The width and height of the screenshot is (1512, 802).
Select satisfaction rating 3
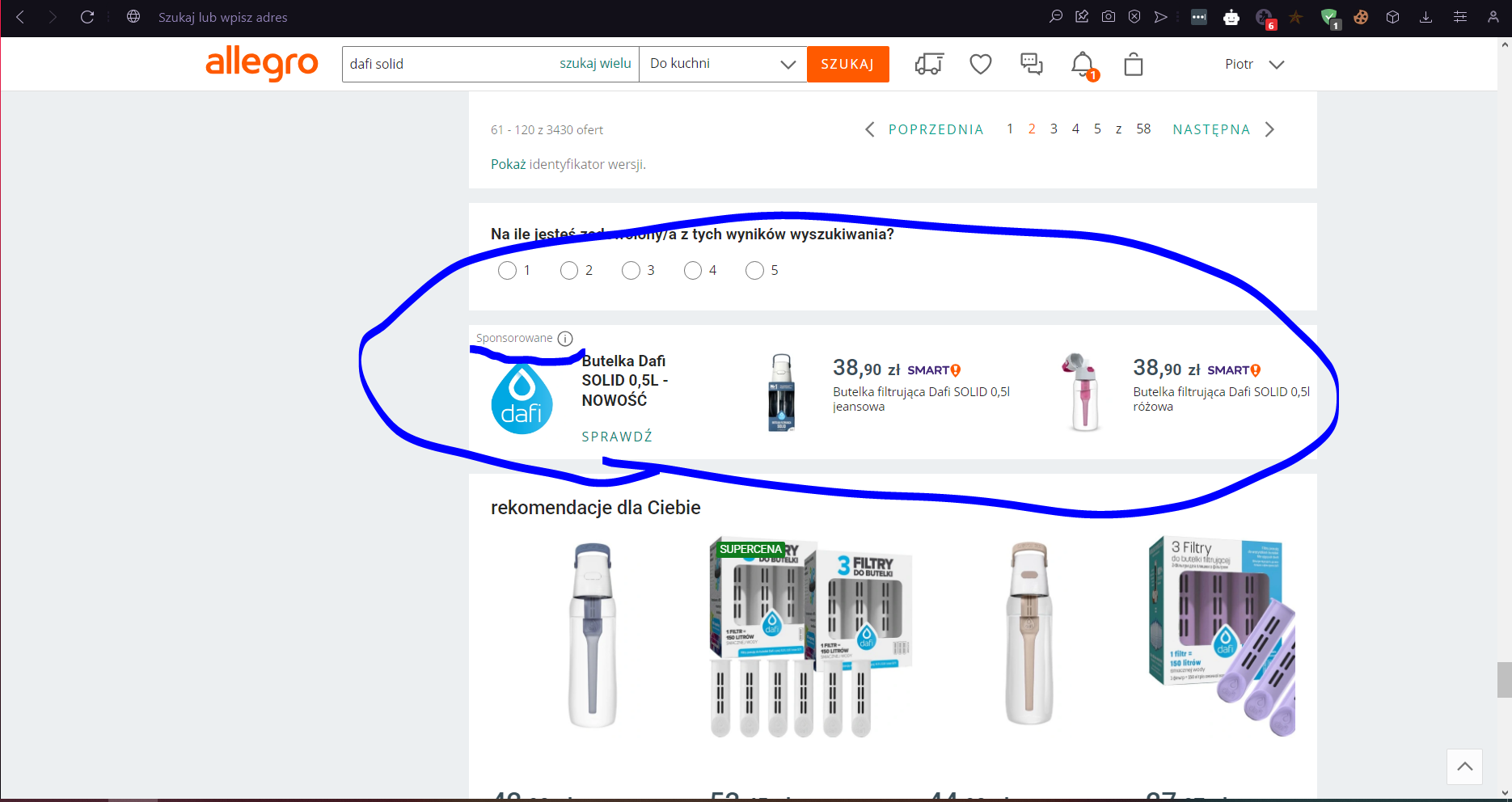point(631,270)
